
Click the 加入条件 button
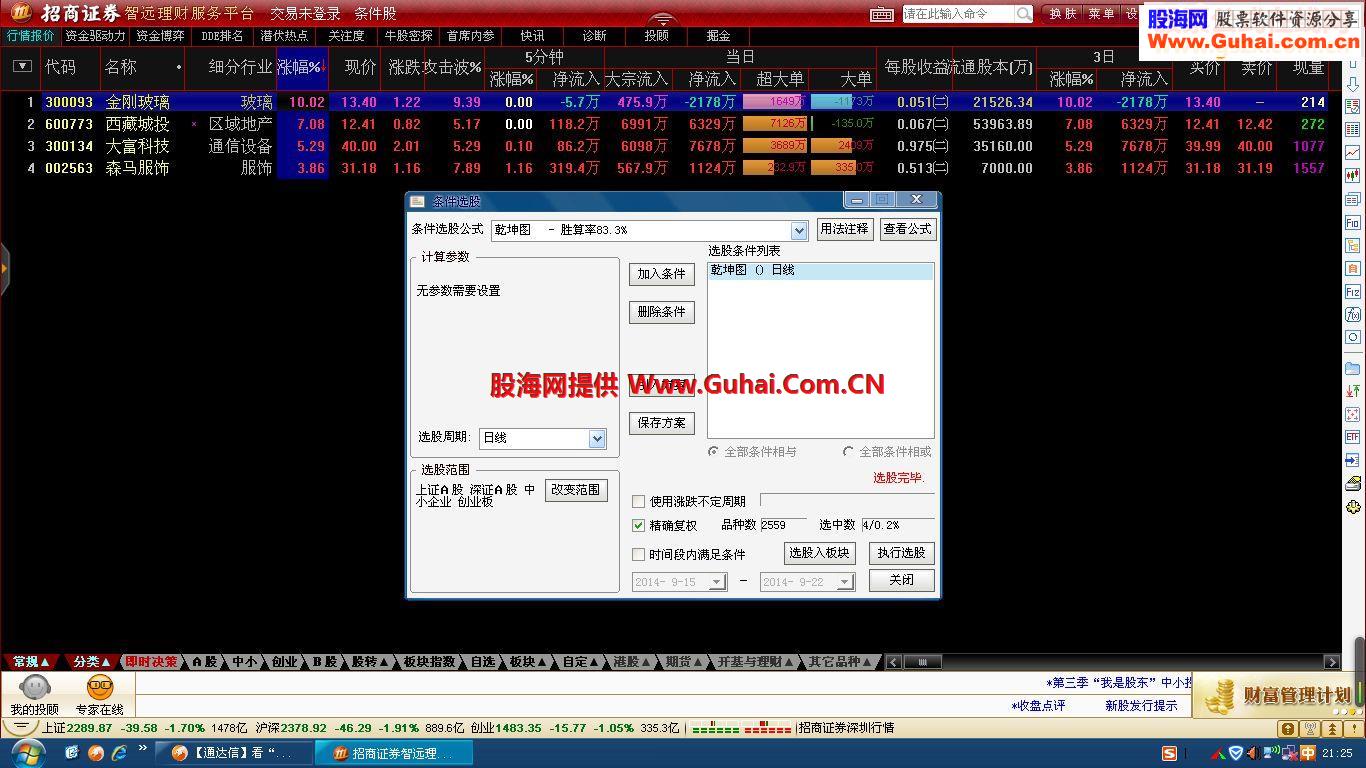coord(661,274)
